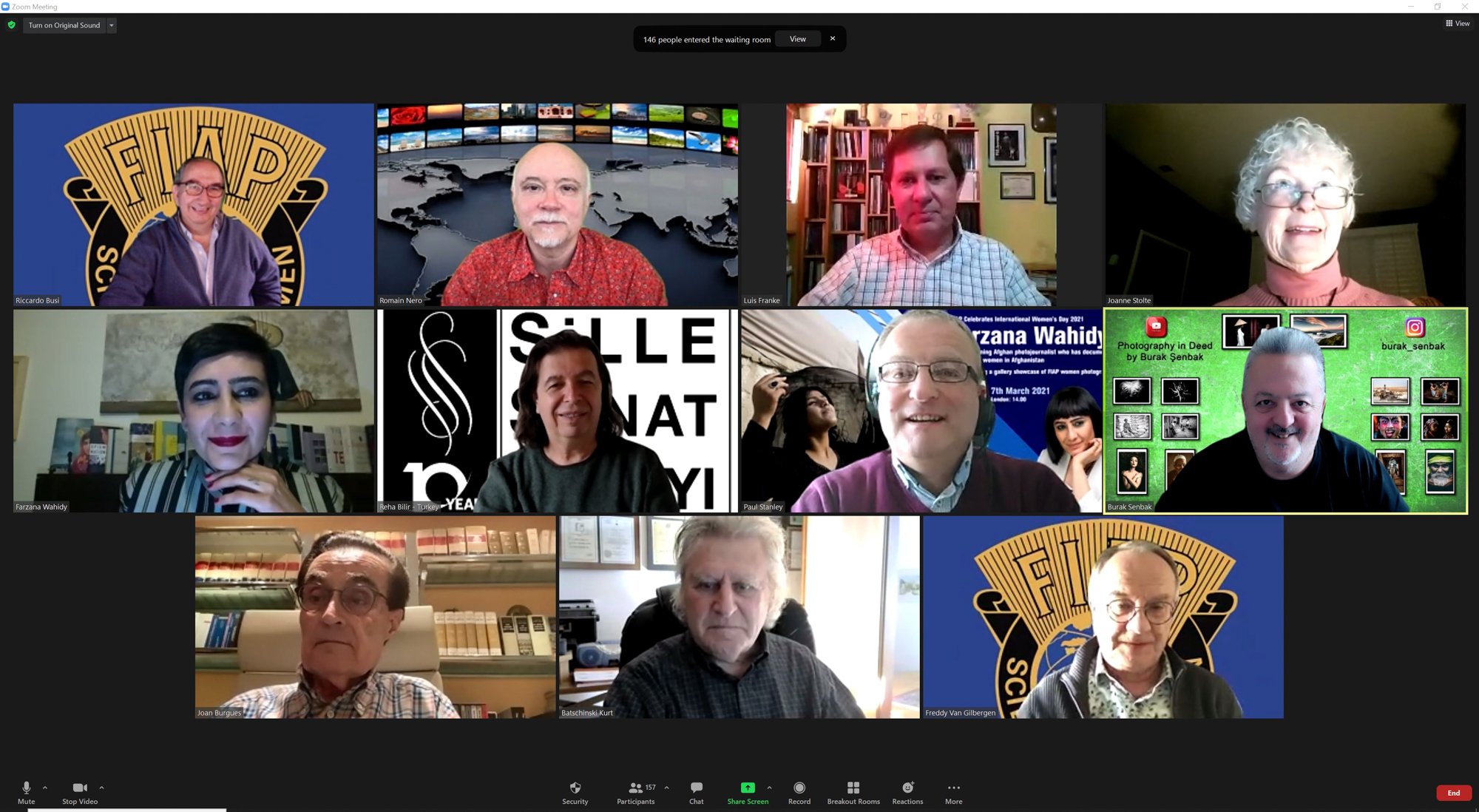Click the 'Freddy Van Gilbergen' name label
The image size is (1479, 812).
coord(961,713)
